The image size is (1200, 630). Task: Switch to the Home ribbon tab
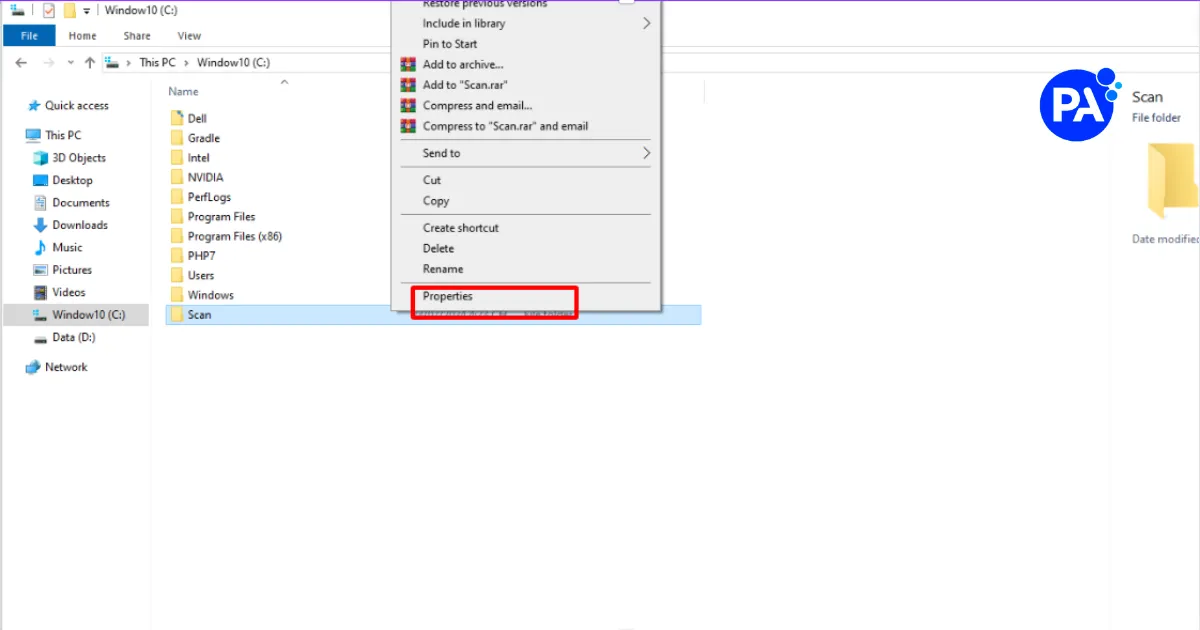click(x=83, y=36)
